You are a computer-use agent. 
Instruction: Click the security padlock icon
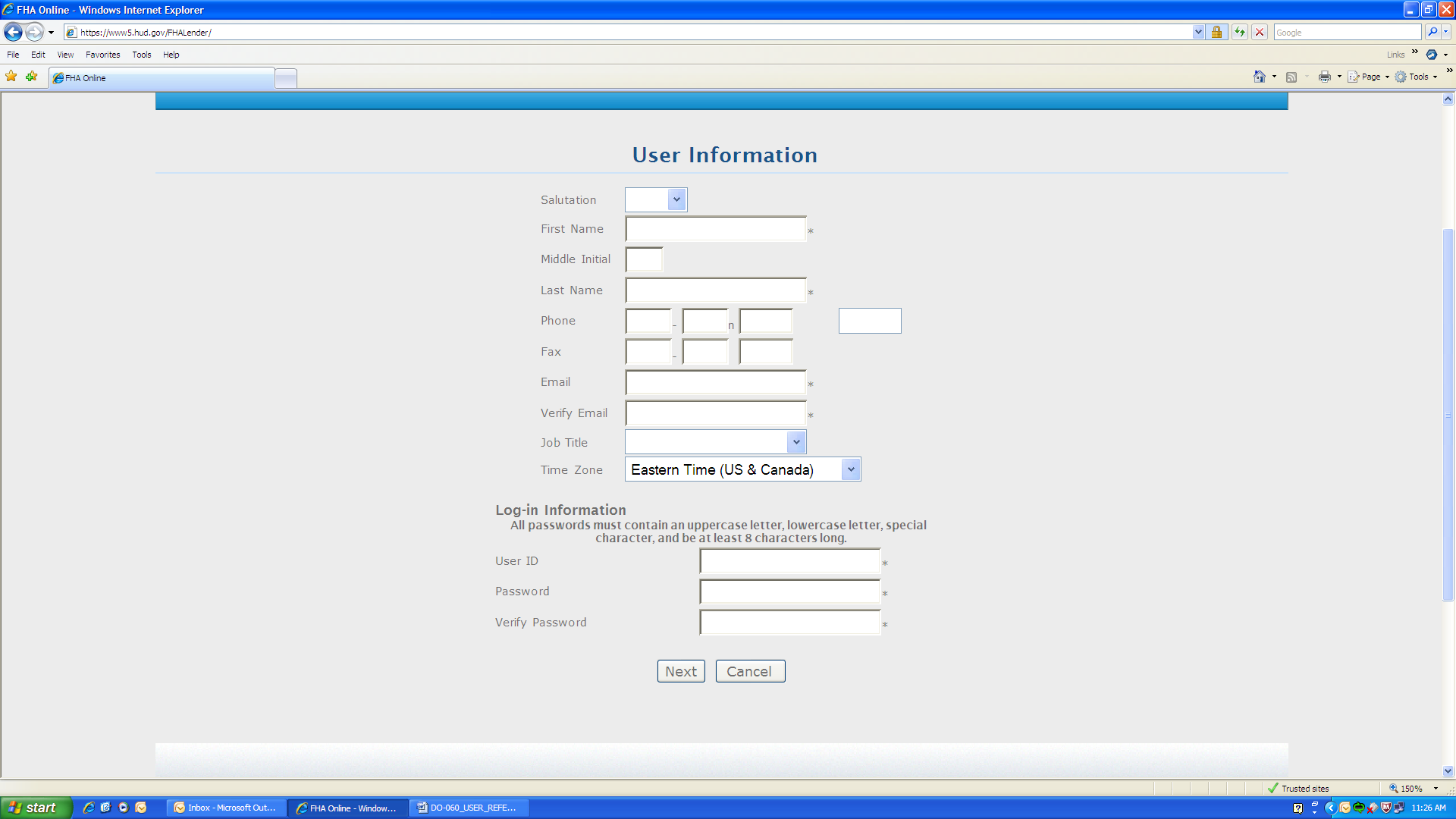click(x=1216, y=32)
